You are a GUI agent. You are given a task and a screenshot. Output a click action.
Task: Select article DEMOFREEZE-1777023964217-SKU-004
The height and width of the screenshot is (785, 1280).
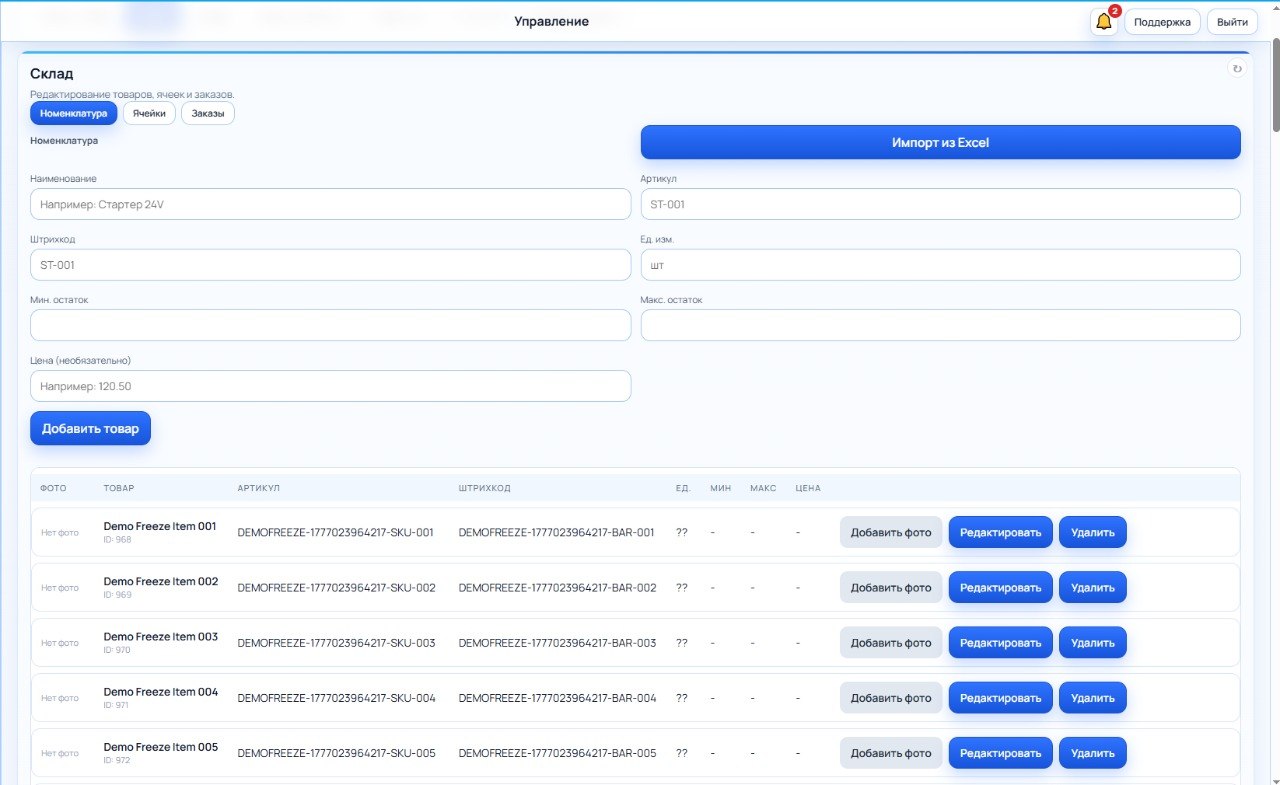pos(336,697)
